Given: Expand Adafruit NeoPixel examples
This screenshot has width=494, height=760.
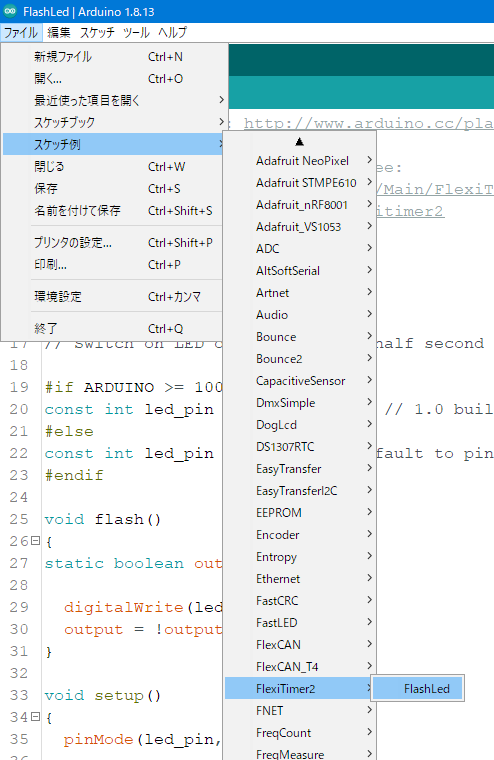Looking at the screenshot, I should [300, 160].
